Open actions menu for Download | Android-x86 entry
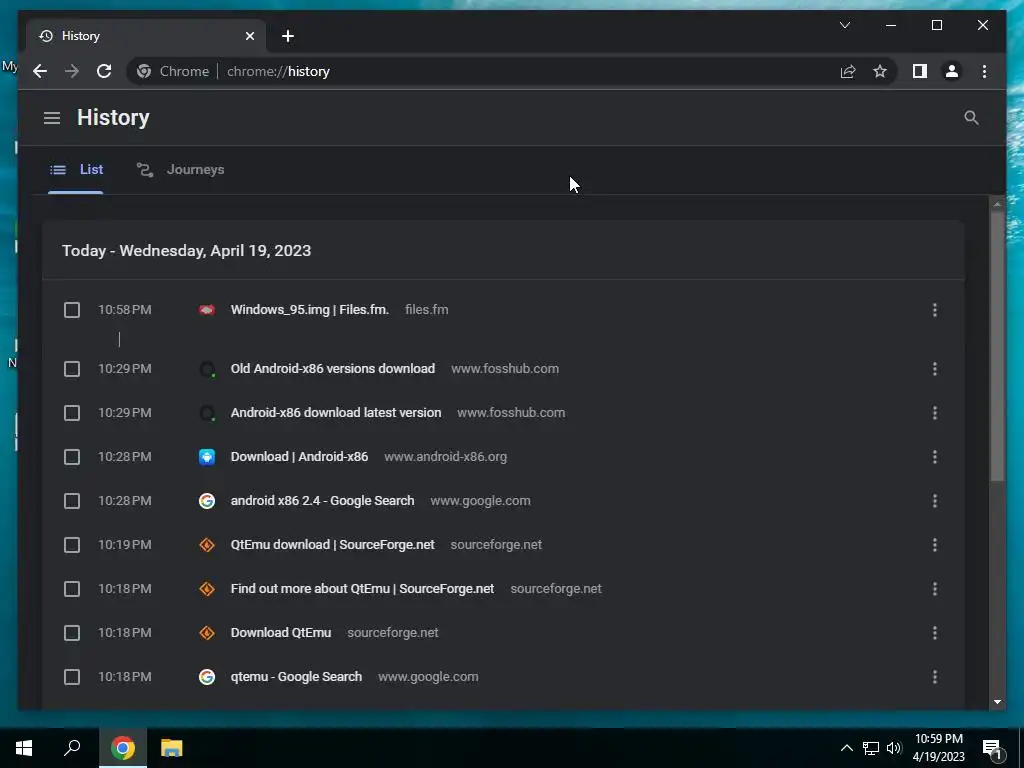1024x768 pixels. point(935,457)
